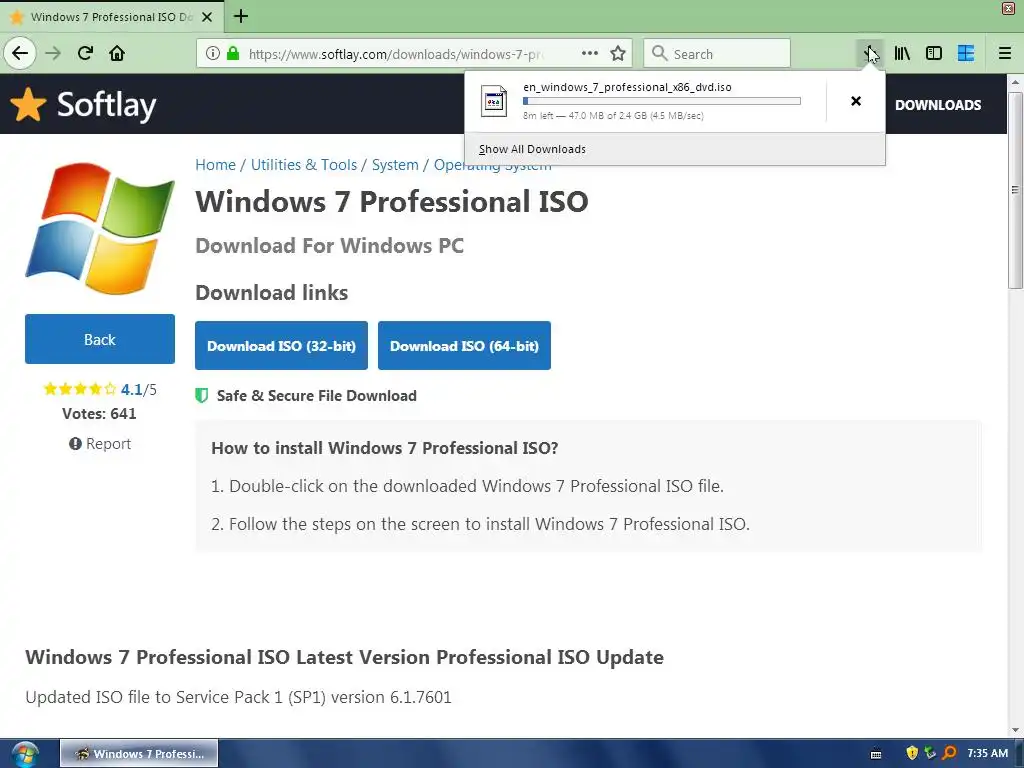The height and width of the screenshot is (768, 1024).
Task: Go back with the browser back arrow
Action: click(x=20, y=53)
